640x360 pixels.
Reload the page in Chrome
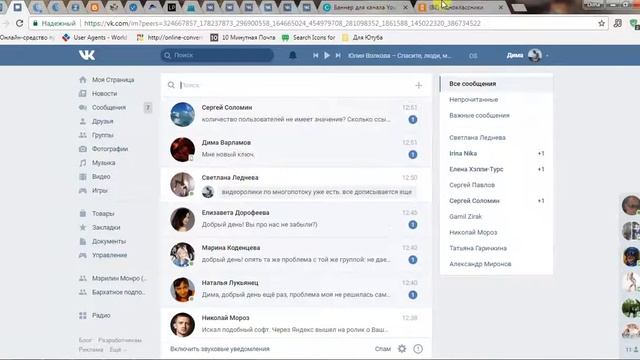(x=19, y=23)
